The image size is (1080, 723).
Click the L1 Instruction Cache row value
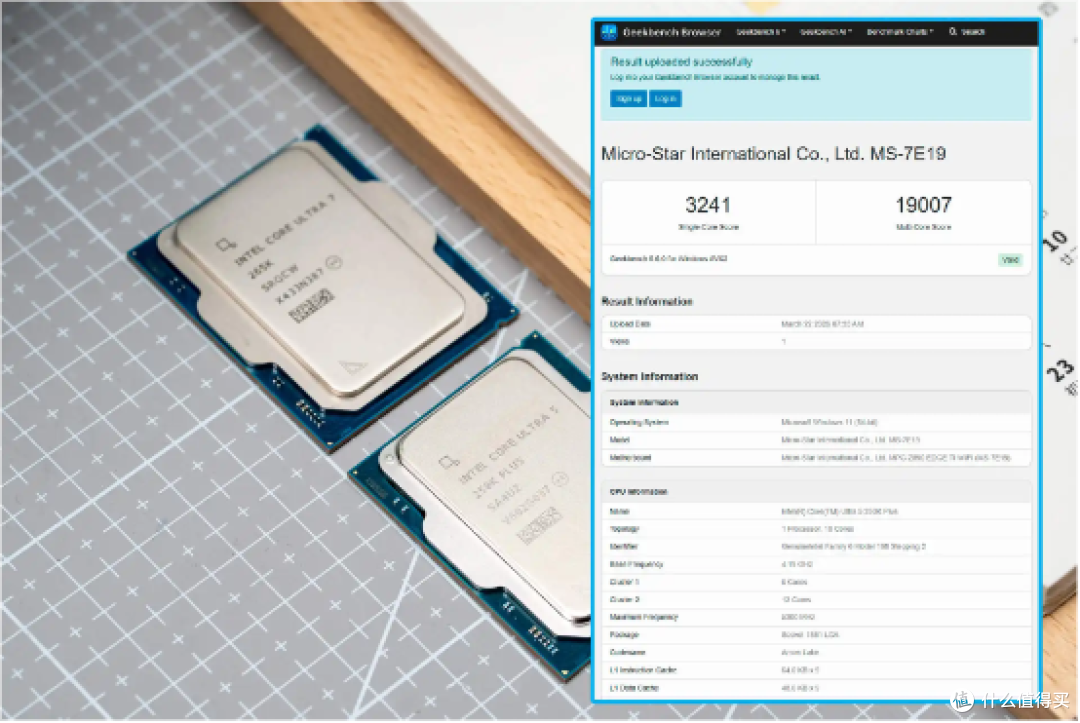point(800,671)
